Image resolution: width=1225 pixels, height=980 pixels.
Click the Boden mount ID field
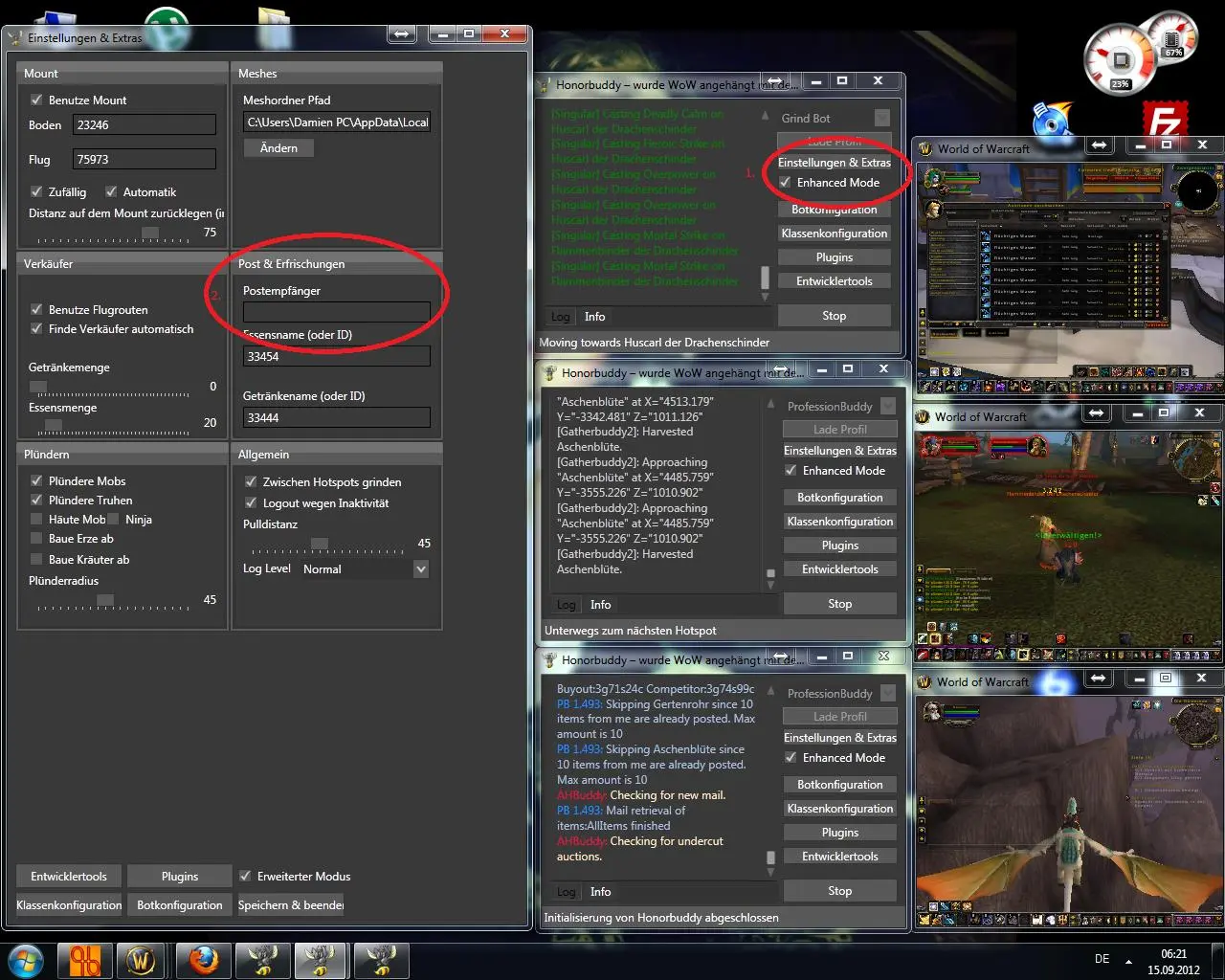(x=145, y=124)
